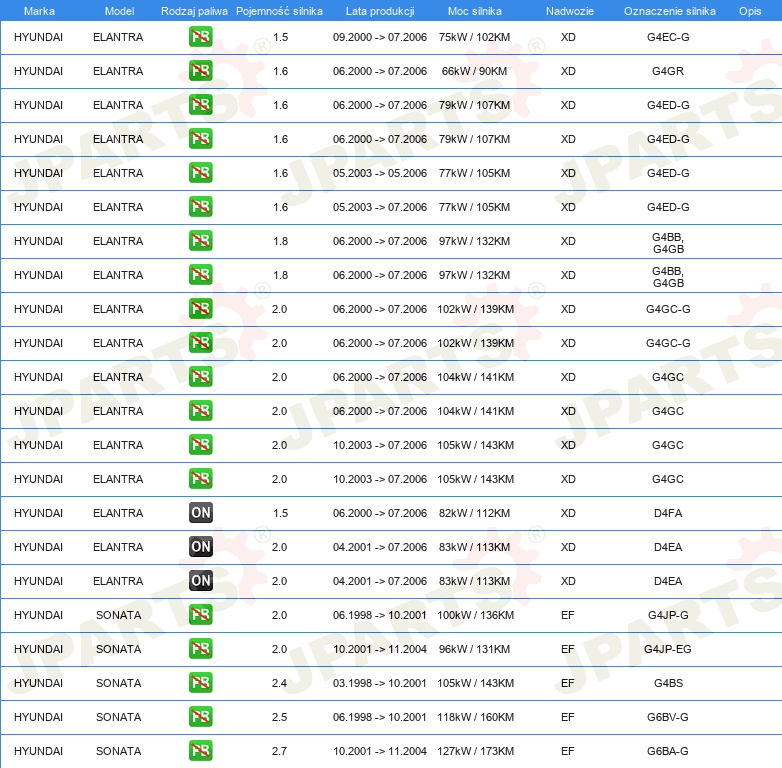The image size is (782, 768).
Task: Select engine code G4GR
Action: click(x=668, y=71)
